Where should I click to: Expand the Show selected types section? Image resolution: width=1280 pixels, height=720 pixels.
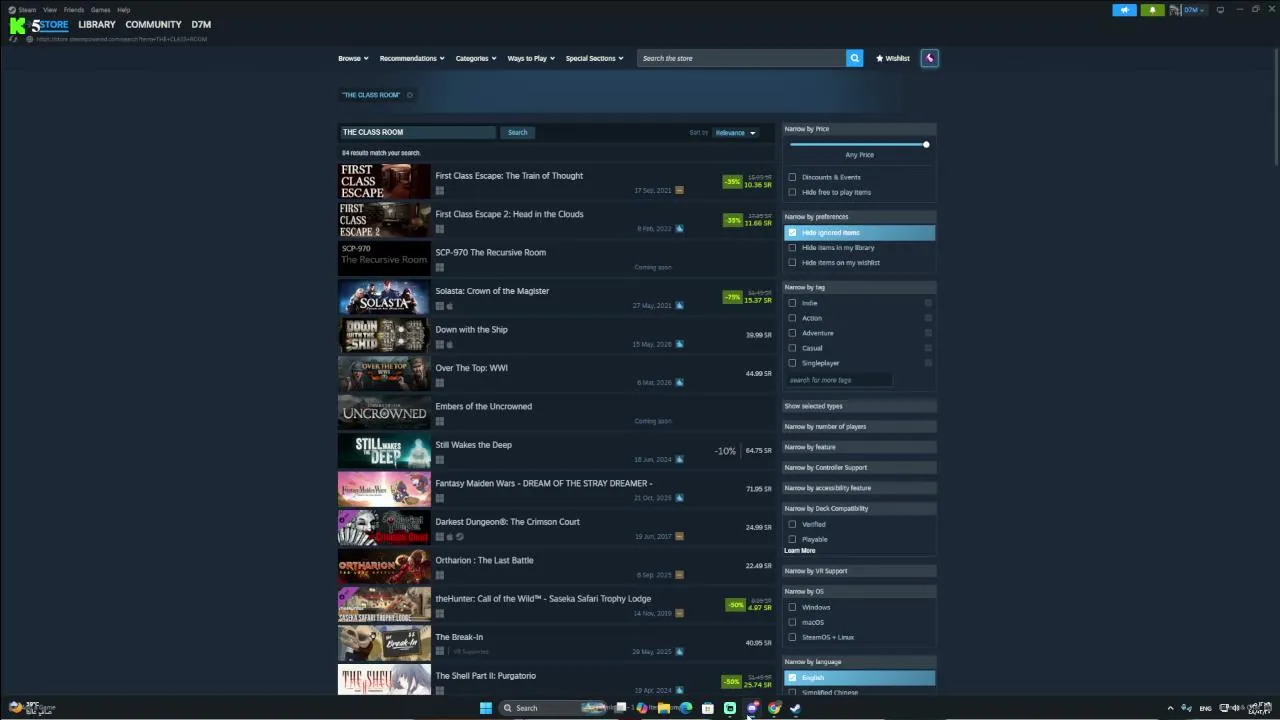click(x=859, y=406)
